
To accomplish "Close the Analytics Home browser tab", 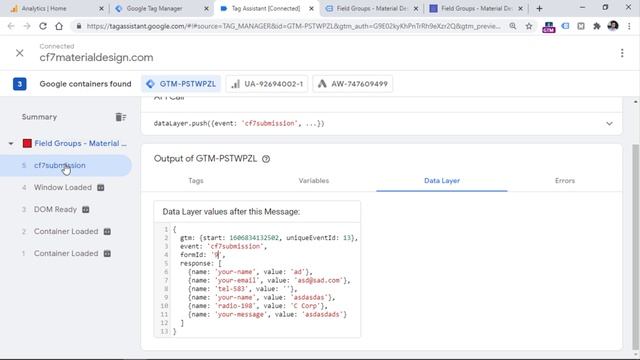I will click(101, 8).
